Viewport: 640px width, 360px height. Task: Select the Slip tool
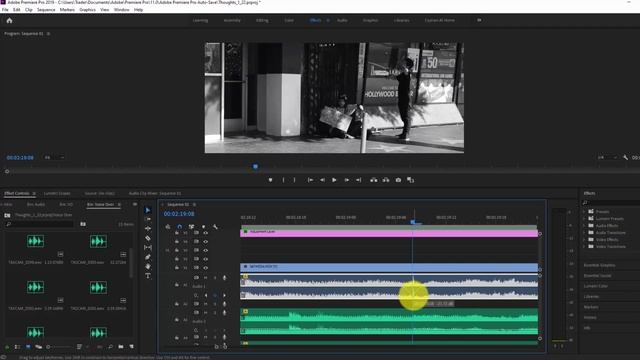pos(148,247)
